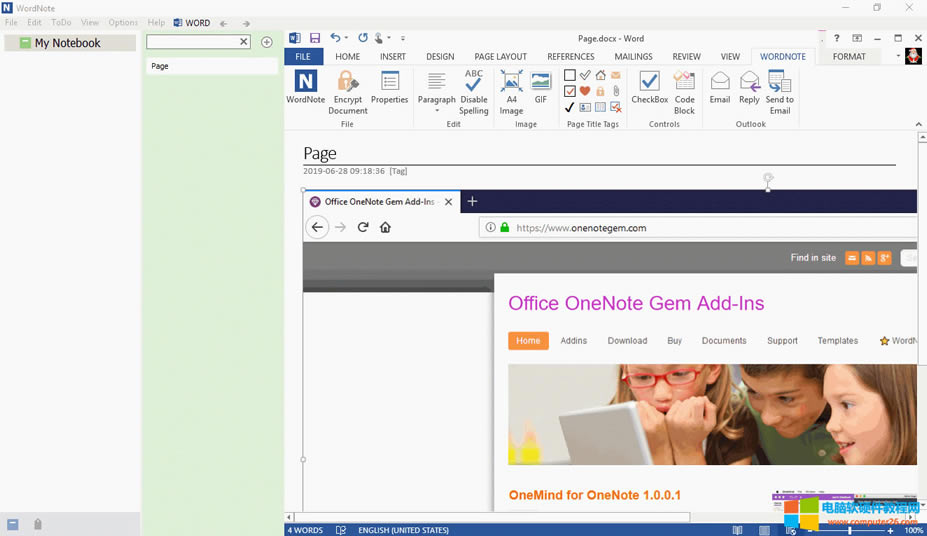Open the ToDo menu in WordNote
This screenshot has height=536, width=927.
(x=61, y=22)
